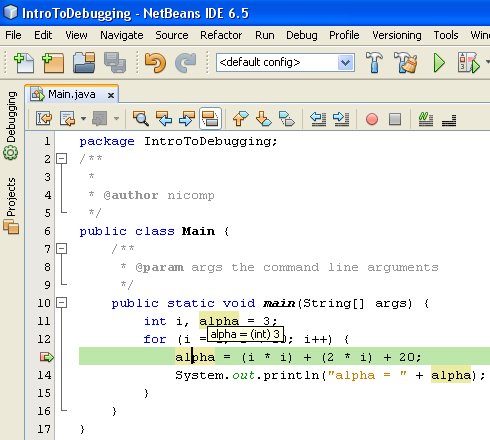Viewport: 490px width, 440px height.
Task: Show the Debugging side panel
Action: pos(11,125)
